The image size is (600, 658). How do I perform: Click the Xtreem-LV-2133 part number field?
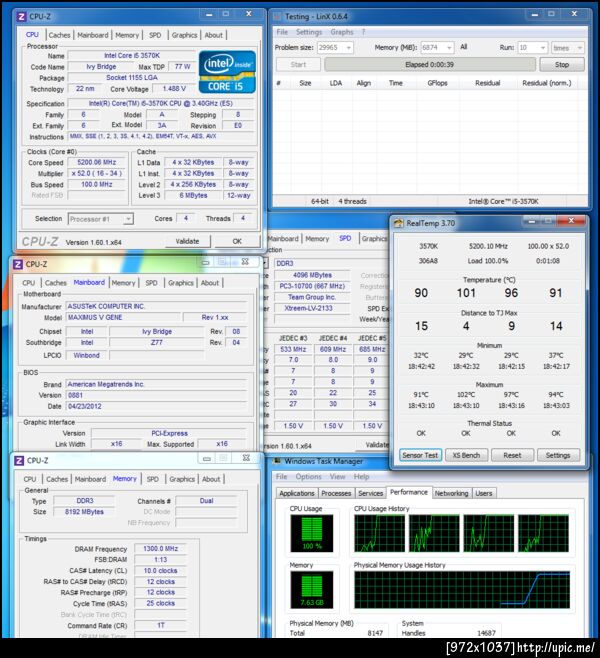(312, 308)
